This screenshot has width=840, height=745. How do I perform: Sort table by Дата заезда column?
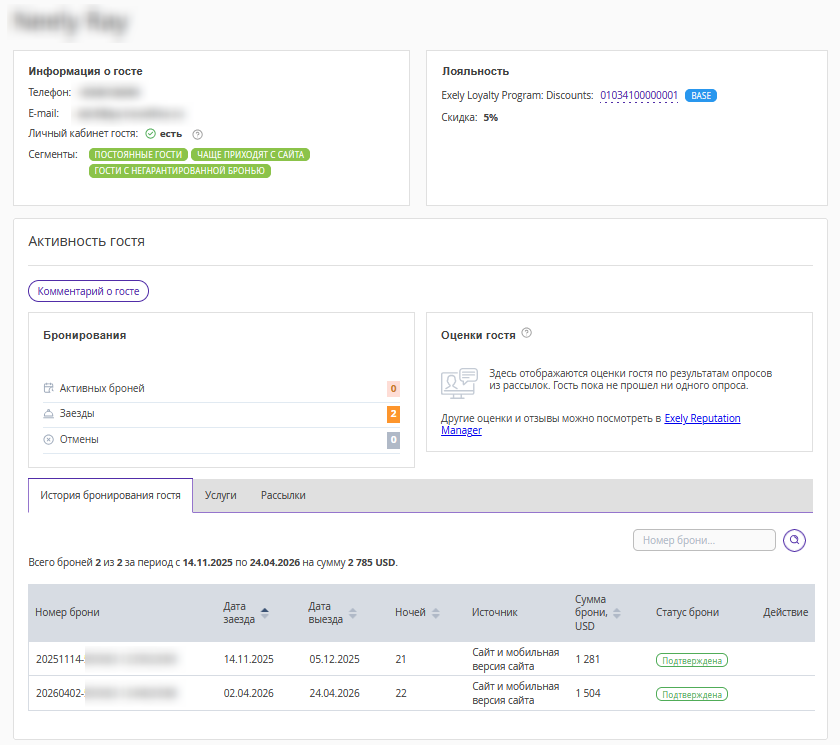click(x=264, y=612)
